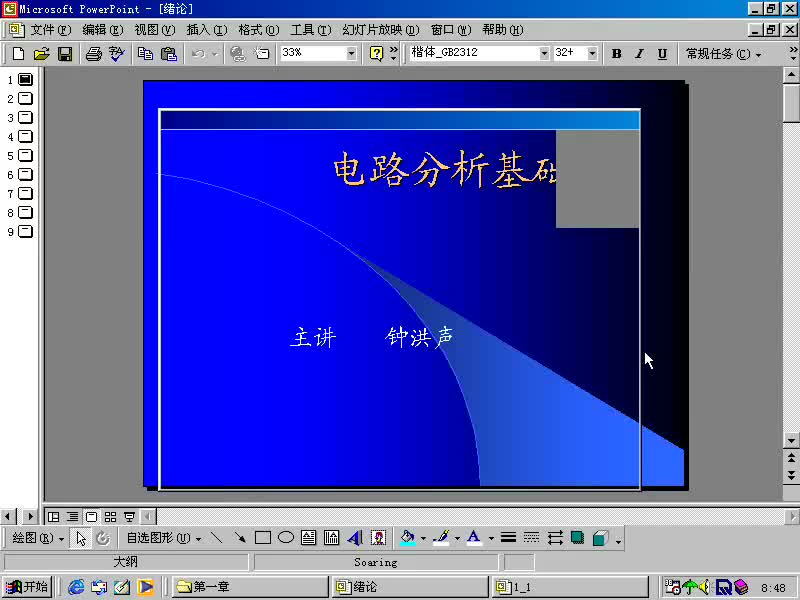Undo the last action
The height and width of the screenshot is (600, 800).
point(198,53)
